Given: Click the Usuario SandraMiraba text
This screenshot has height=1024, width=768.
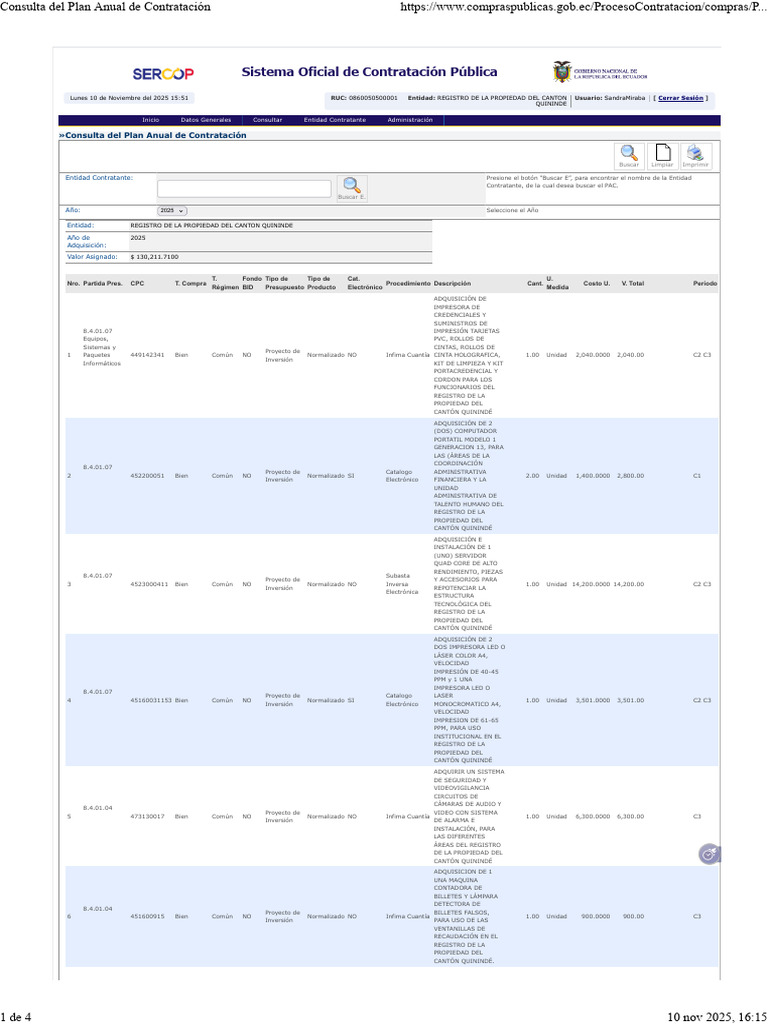Looking at the screenshot, I should pyautogui.click(x=609, y=98).
